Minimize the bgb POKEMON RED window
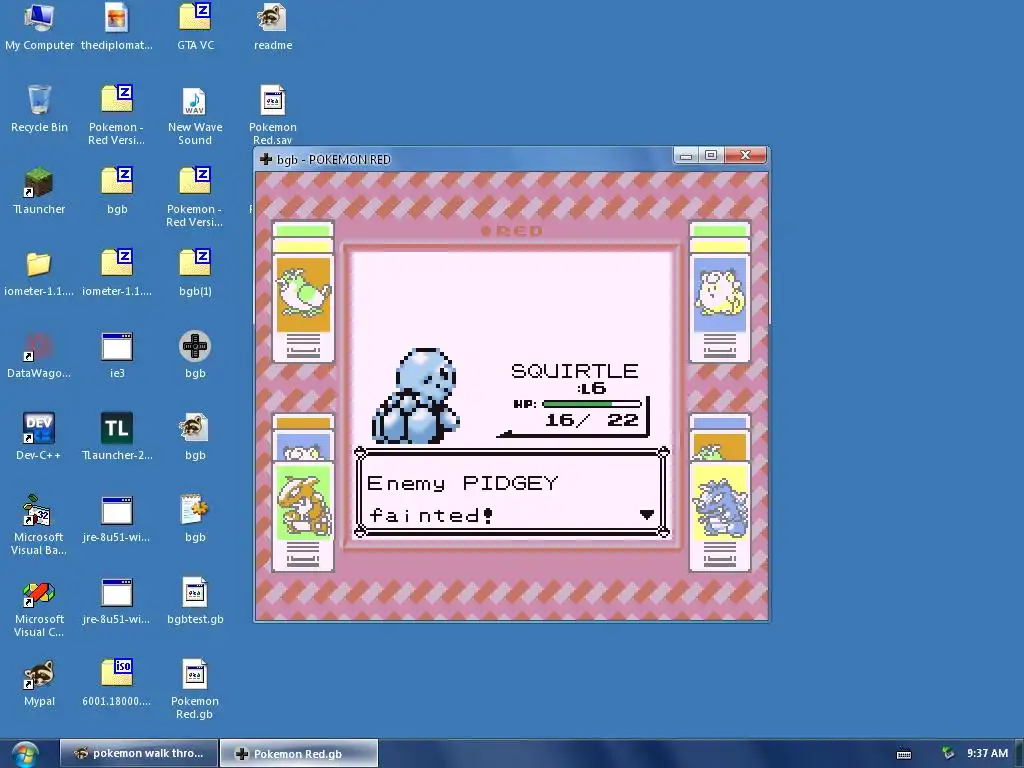Screen dimensions: 1024x768 [686, 155]
